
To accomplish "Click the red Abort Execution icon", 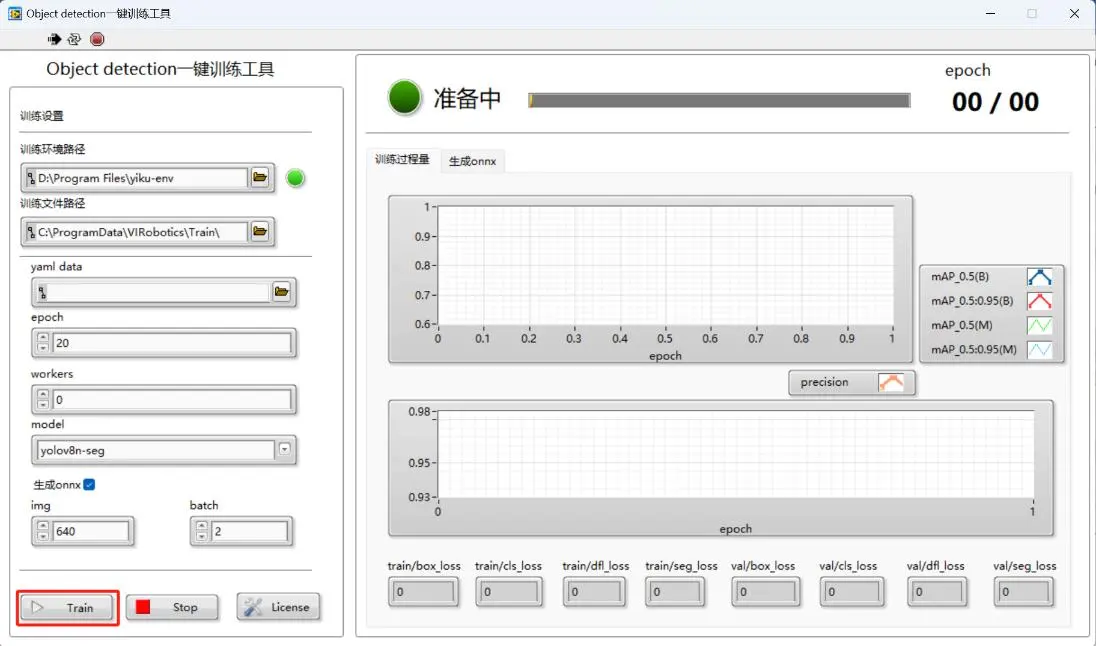I will [x=97, y=39].
